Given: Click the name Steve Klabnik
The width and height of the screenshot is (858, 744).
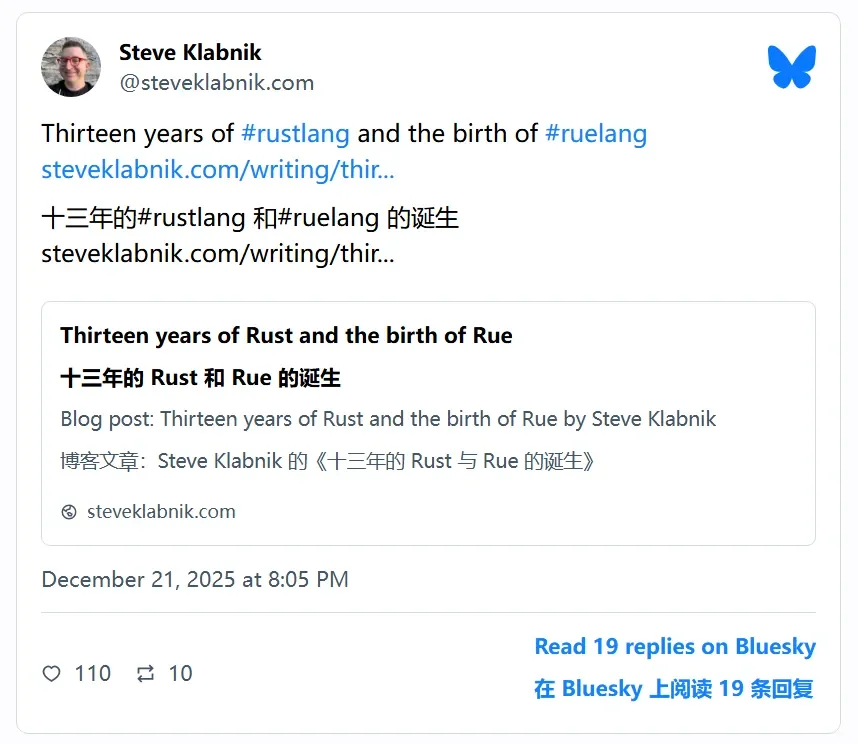Looking at the screenshot, I should tap(190, 52).
